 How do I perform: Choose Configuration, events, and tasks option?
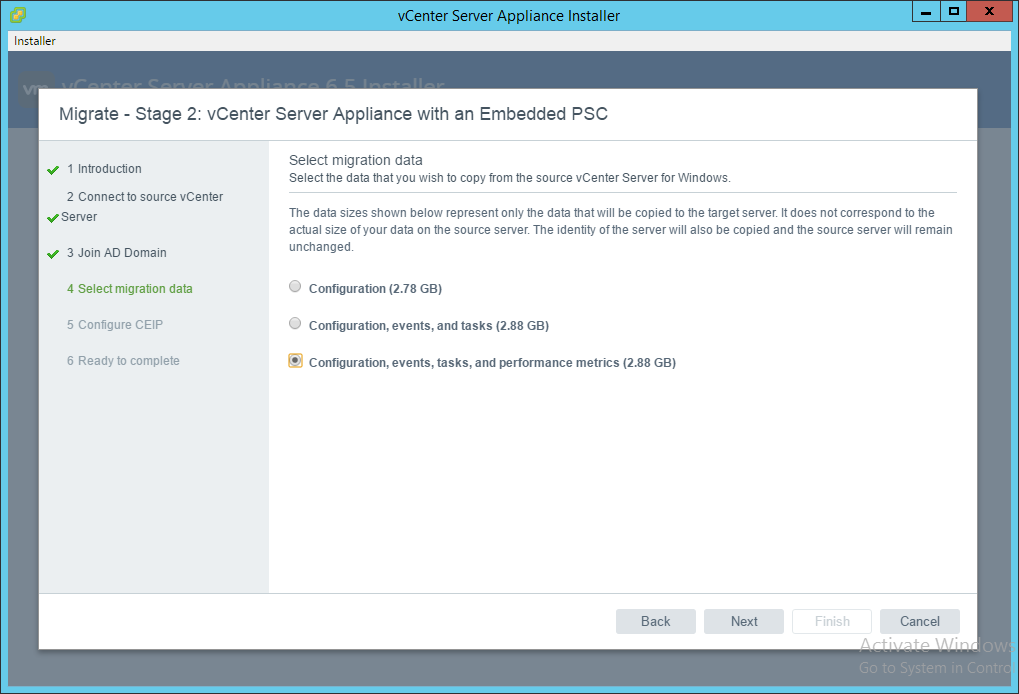click(295, 324)
